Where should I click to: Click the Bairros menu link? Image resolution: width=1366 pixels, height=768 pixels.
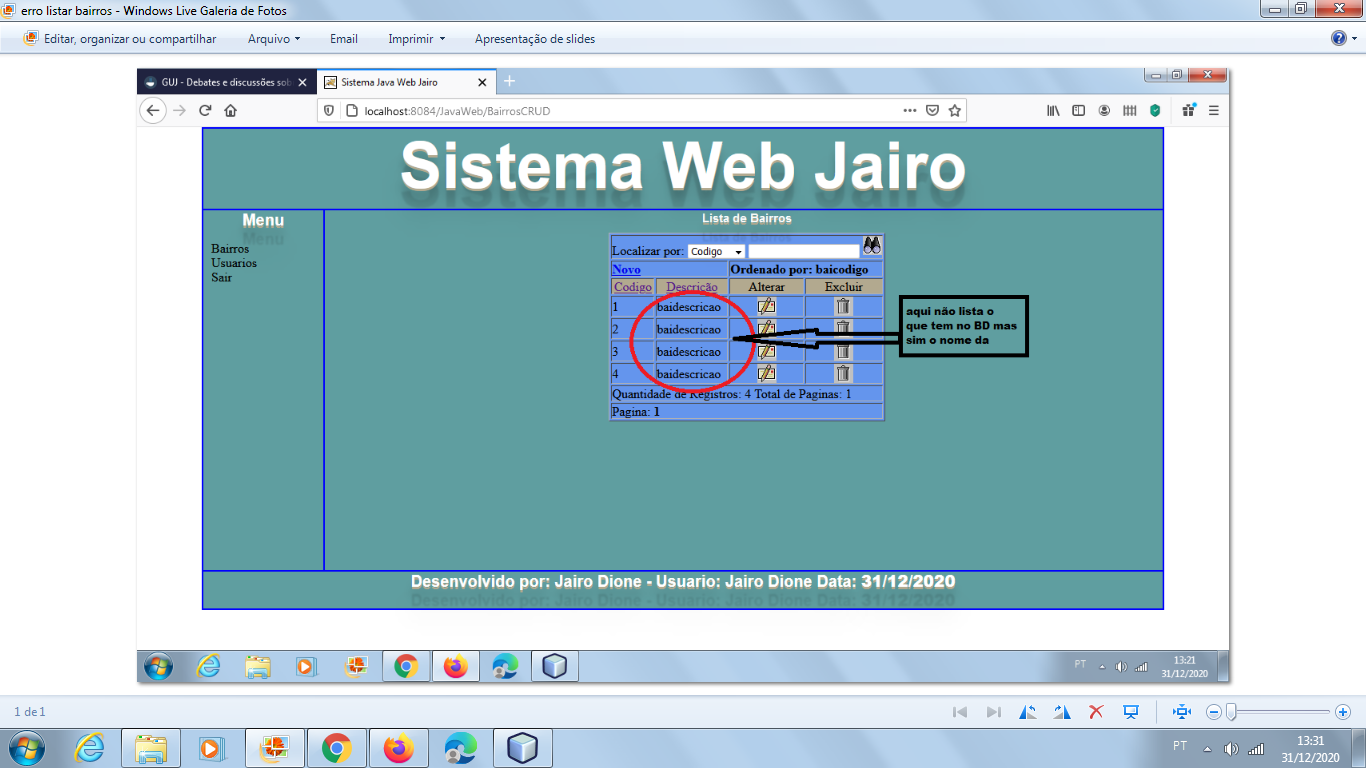click(x=230, y=248)
